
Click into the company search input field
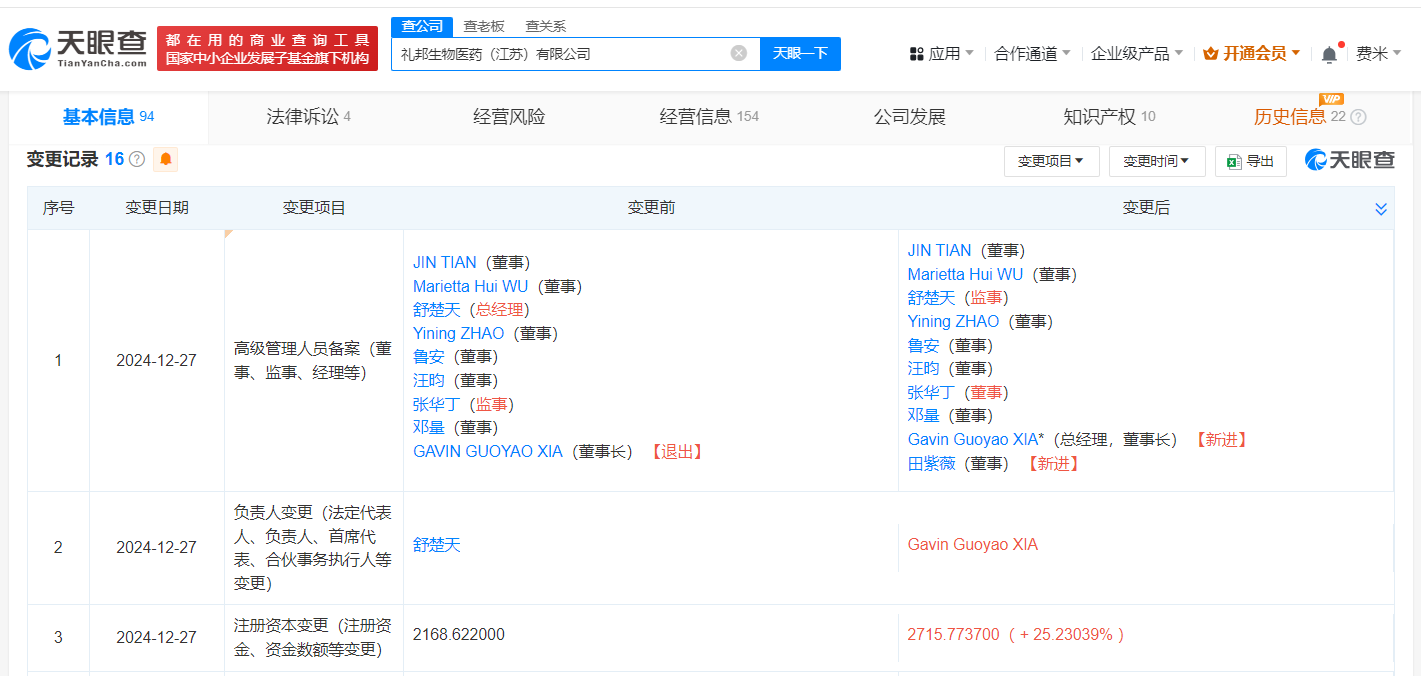(560, 54)
